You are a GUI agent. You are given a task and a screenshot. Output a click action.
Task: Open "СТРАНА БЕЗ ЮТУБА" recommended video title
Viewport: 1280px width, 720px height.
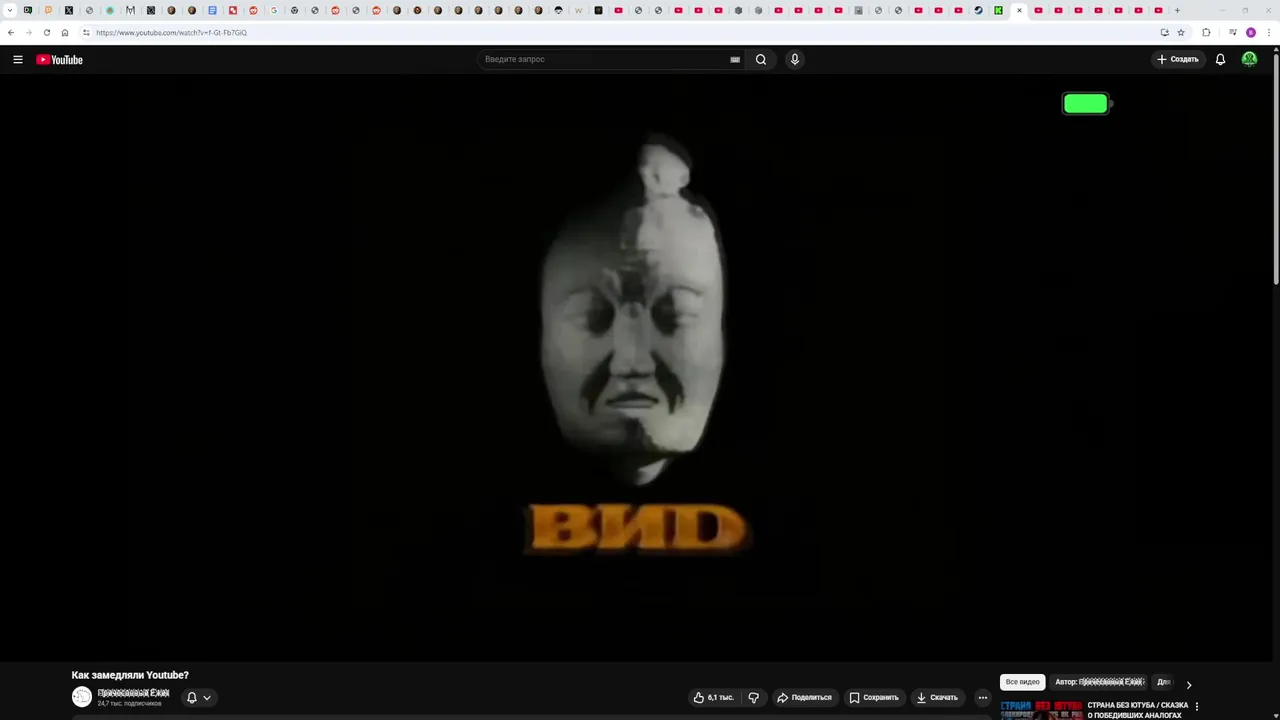(x=1138, y=710)
